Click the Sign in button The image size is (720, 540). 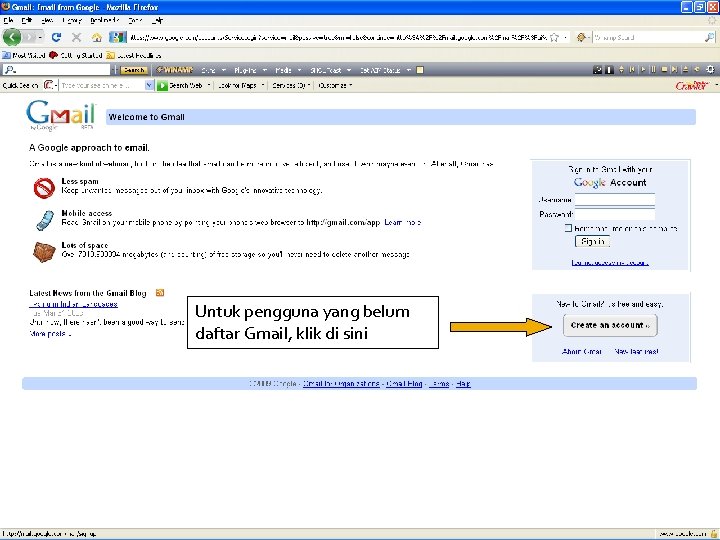click(x=592, y=242)
